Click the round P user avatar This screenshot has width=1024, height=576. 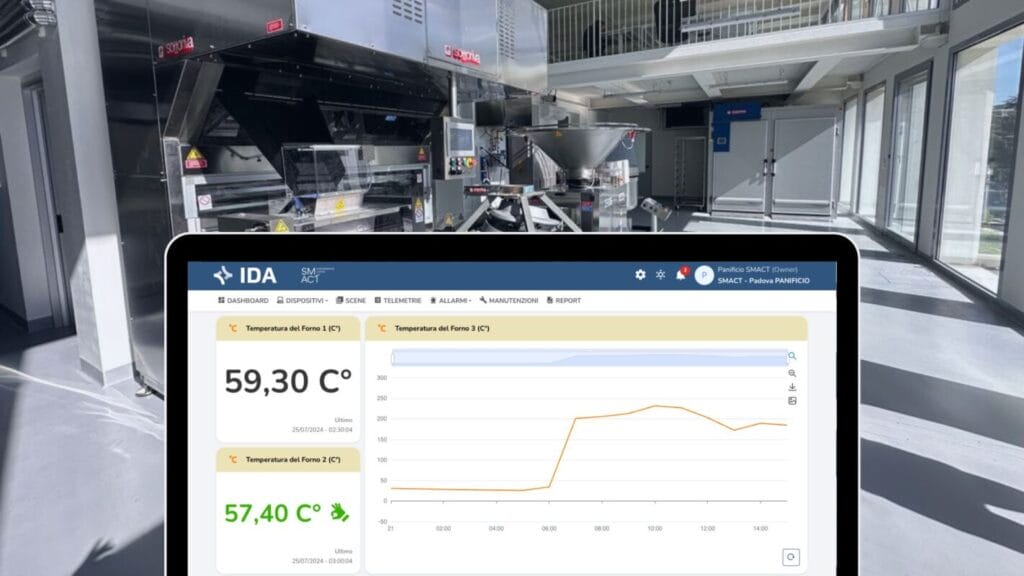click(703, 276)
